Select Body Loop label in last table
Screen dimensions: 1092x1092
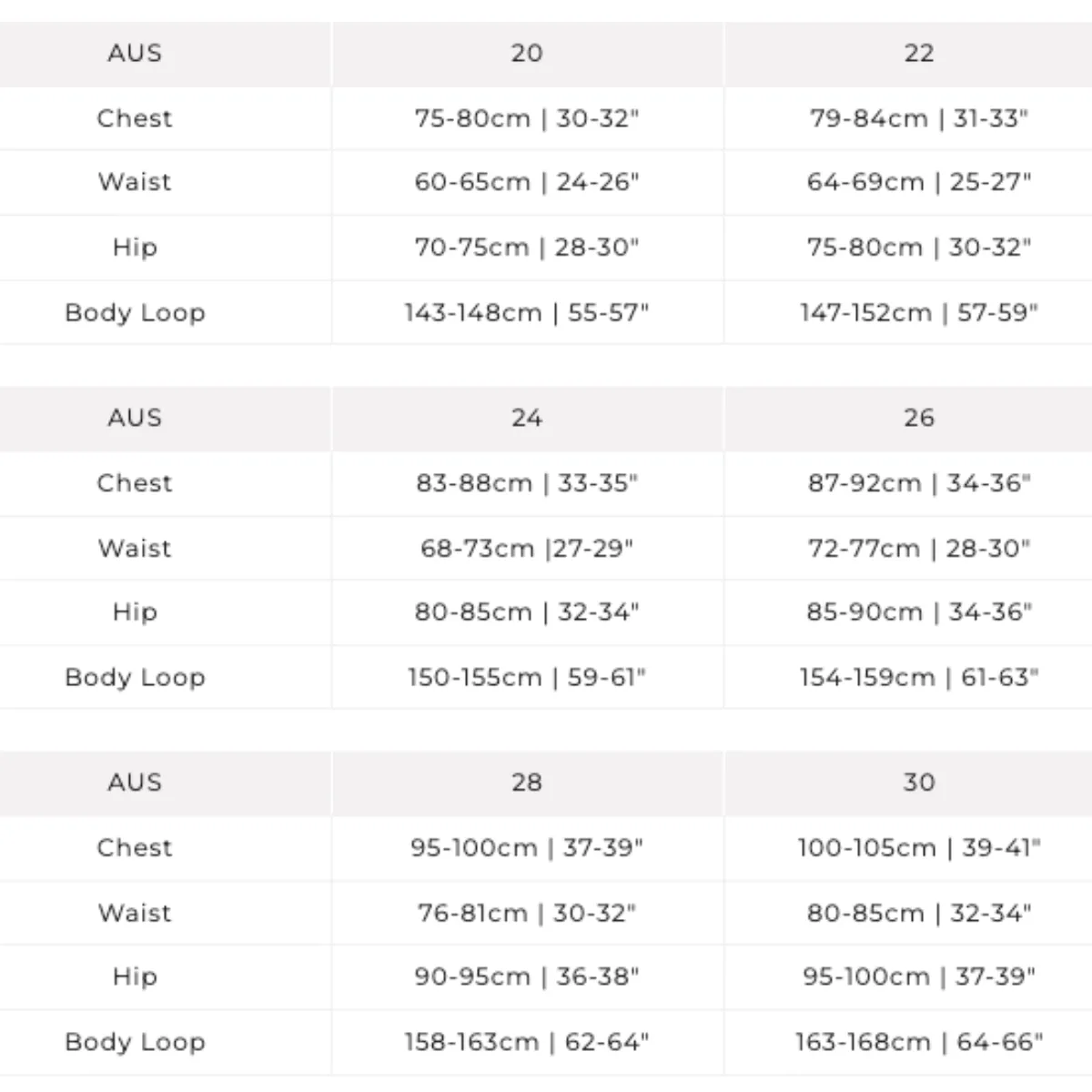(135, 1042)
